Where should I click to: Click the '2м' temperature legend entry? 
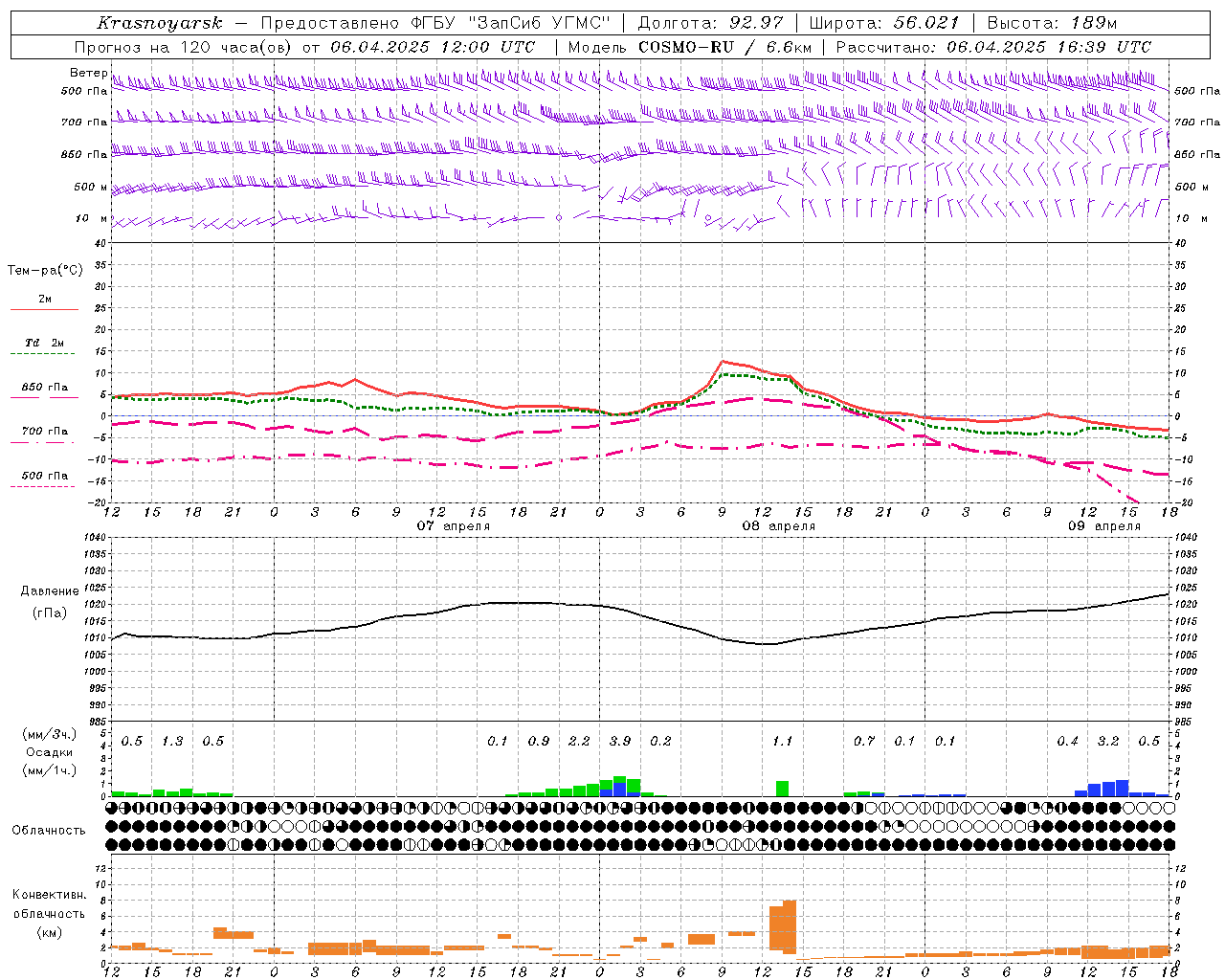(x=45, y=300)
